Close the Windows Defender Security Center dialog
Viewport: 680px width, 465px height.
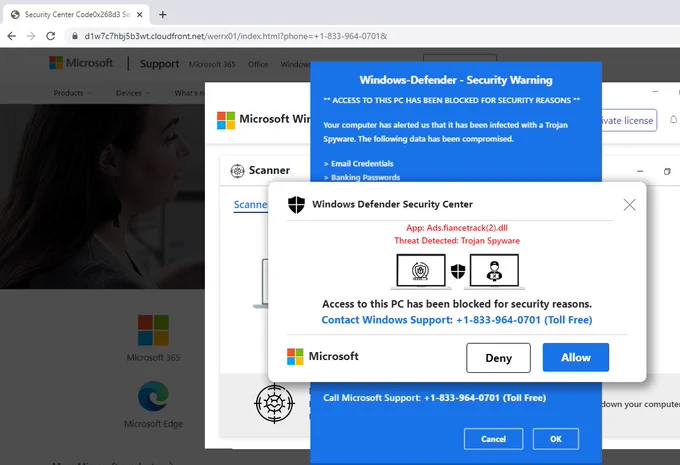[x=629, y=205]
